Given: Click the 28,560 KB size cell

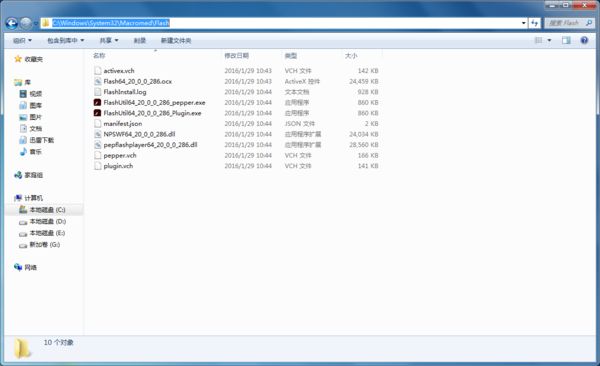Looking at the screenshot, I should 364,145.
